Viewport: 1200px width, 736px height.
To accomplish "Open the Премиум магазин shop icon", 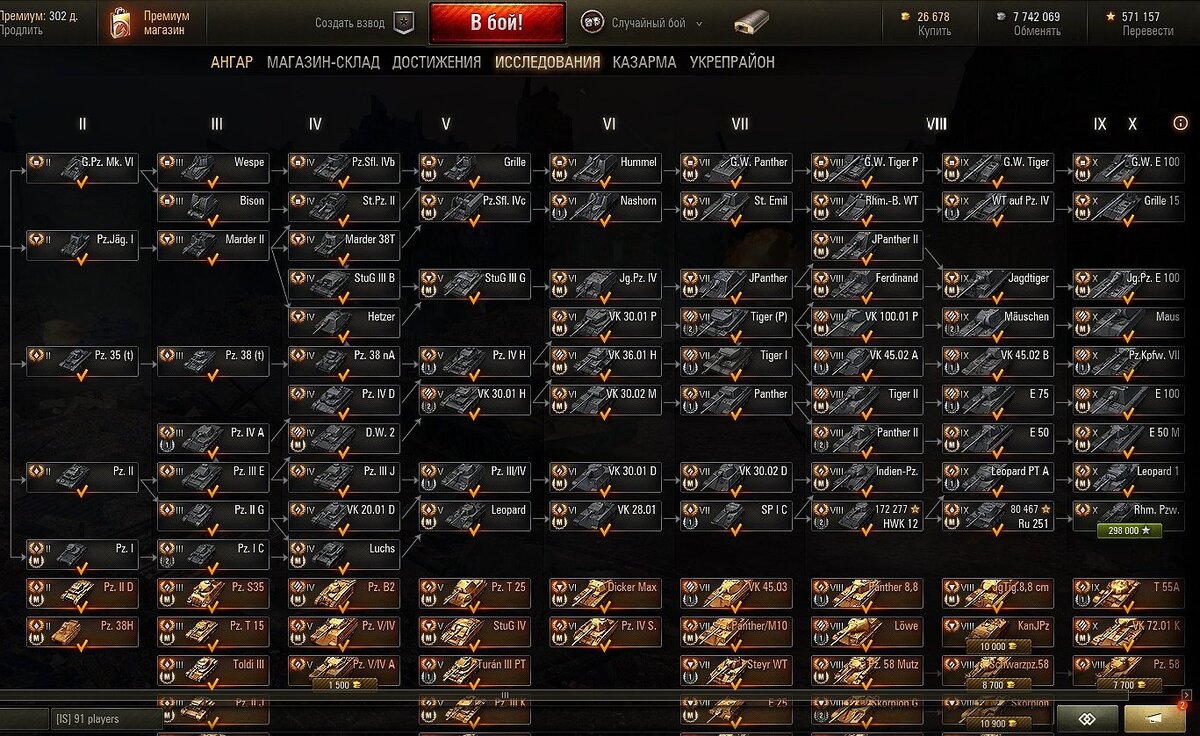I will pyautogui.click(x=119, y=23).
